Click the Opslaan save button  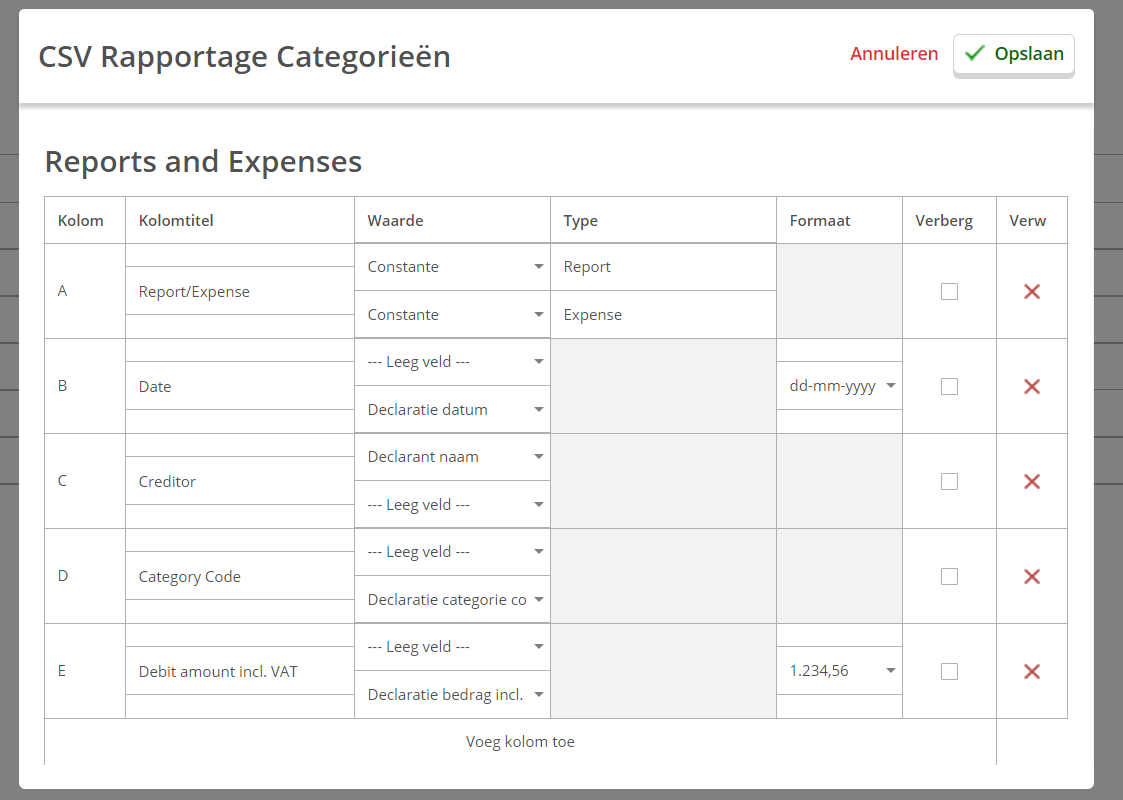(x=1014, y=54)
